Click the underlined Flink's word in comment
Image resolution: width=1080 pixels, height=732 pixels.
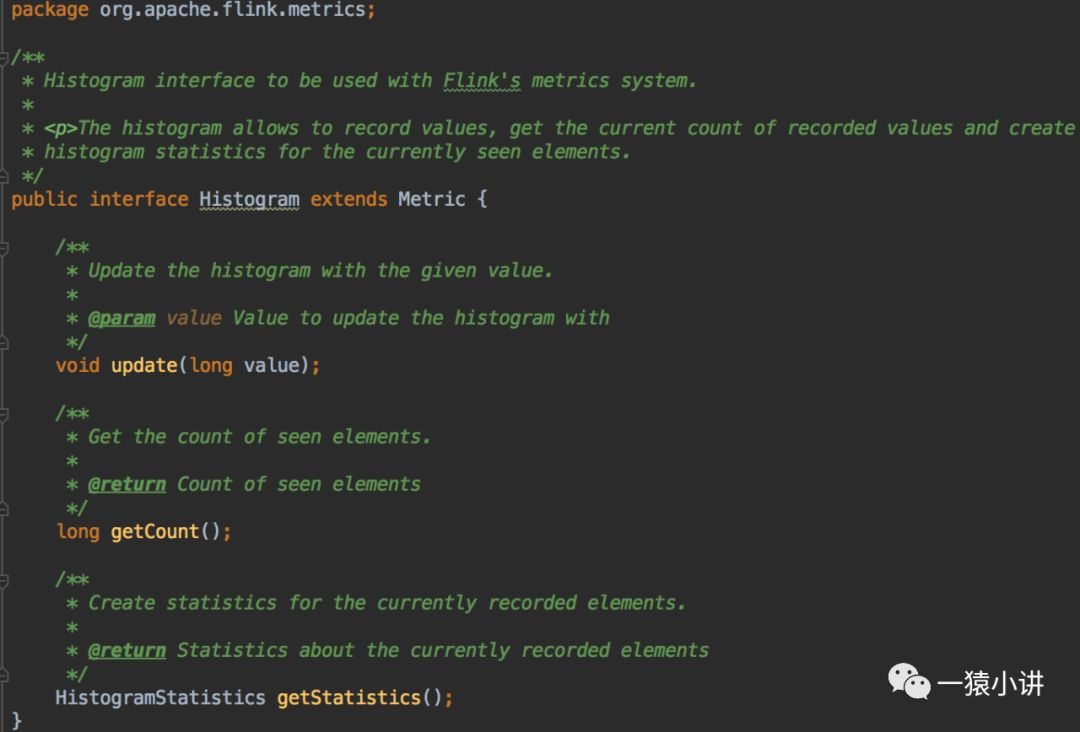click(x=482, y=81)
